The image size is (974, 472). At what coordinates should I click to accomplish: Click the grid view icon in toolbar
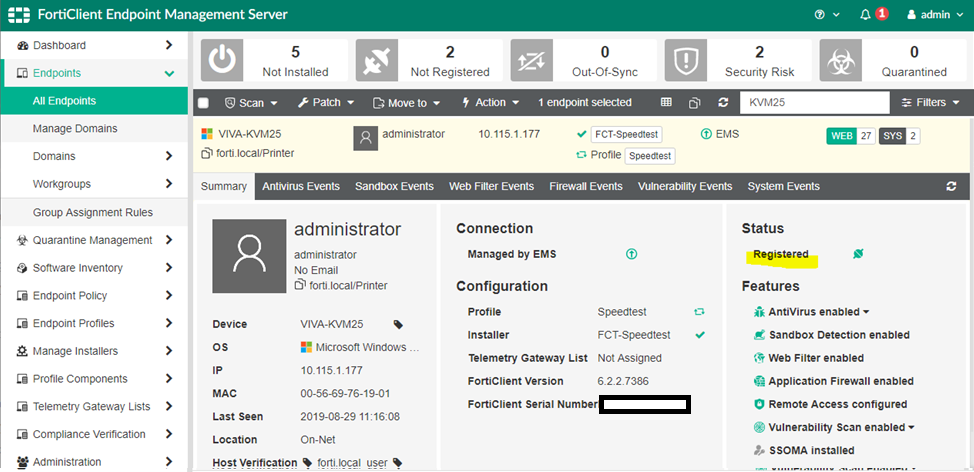pos(667,103)
